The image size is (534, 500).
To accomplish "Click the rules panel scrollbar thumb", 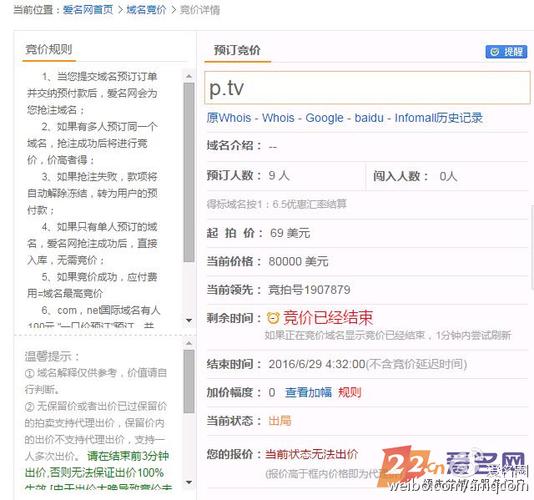I will 189,172.
